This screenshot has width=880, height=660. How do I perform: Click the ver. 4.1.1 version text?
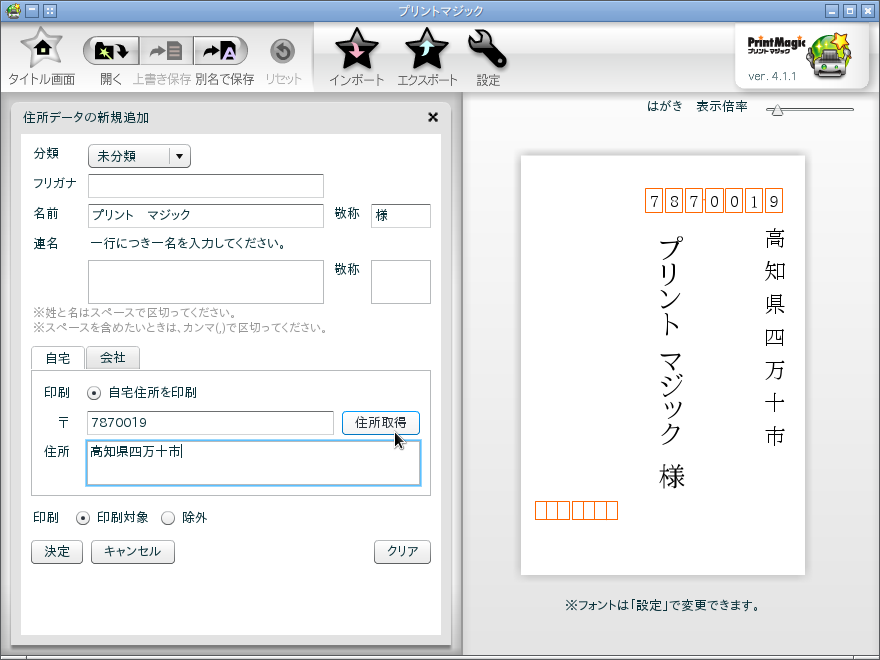772,76
